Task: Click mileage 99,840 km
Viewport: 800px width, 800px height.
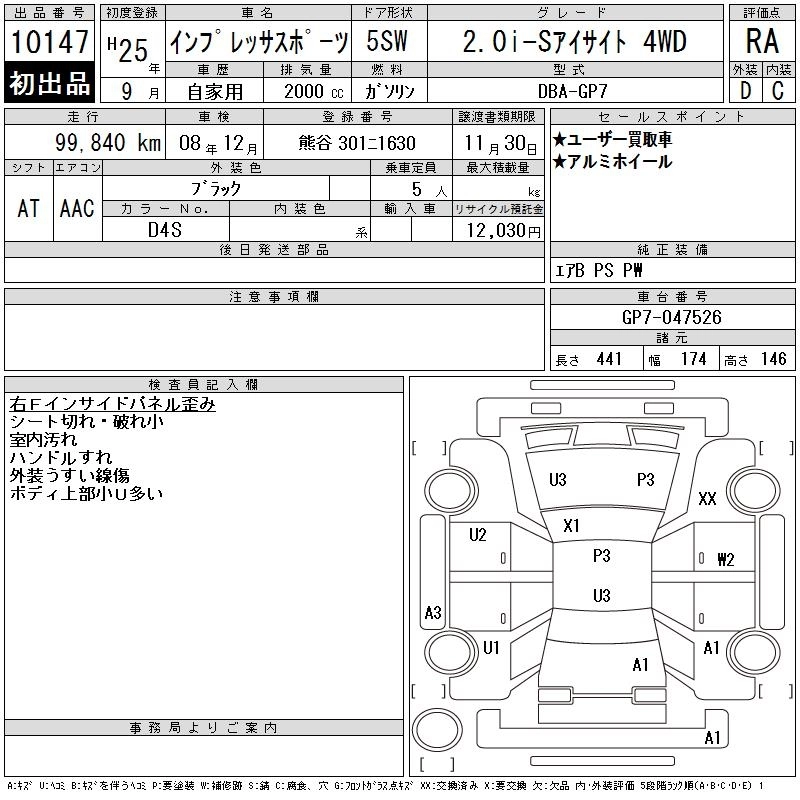Action: pos(108,143)
